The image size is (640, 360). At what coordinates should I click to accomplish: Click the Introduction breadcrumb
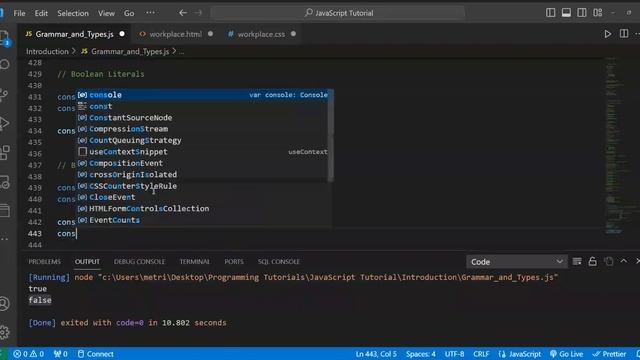(x=47, y=51)
